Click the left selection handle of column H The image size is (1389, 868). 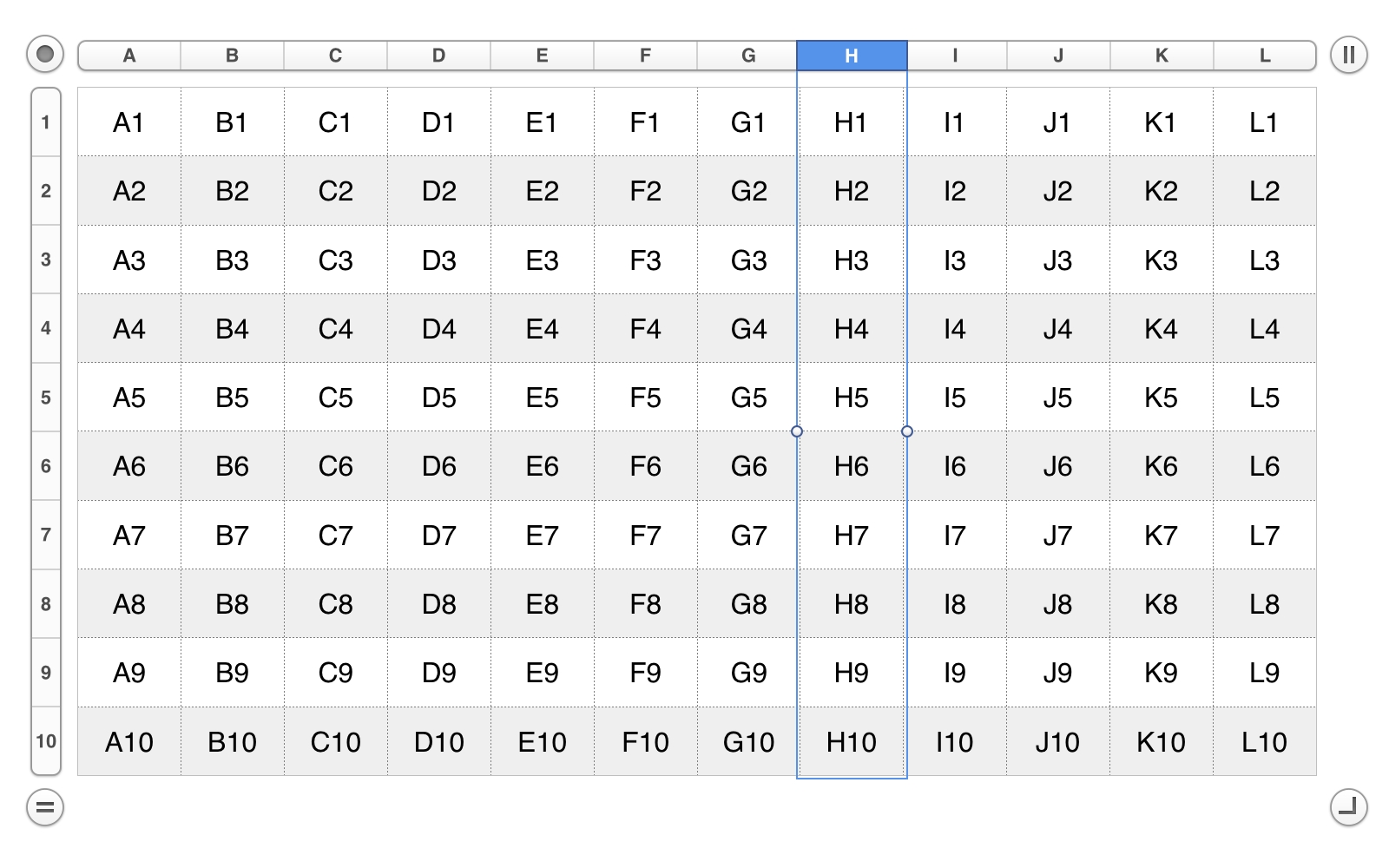tap(796, 431)
